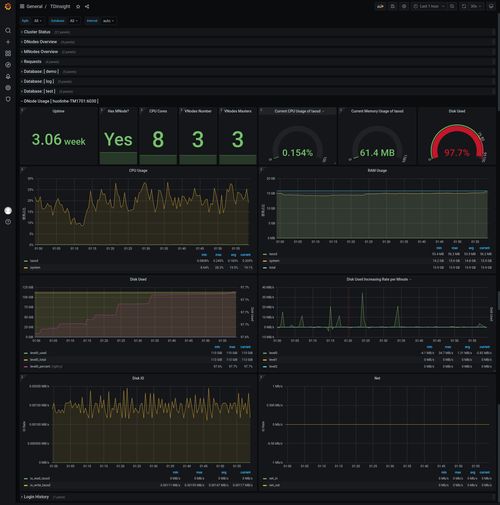500x505 pixels.
Task: Open the Uptime panel title menu
Action: [58, 111]
